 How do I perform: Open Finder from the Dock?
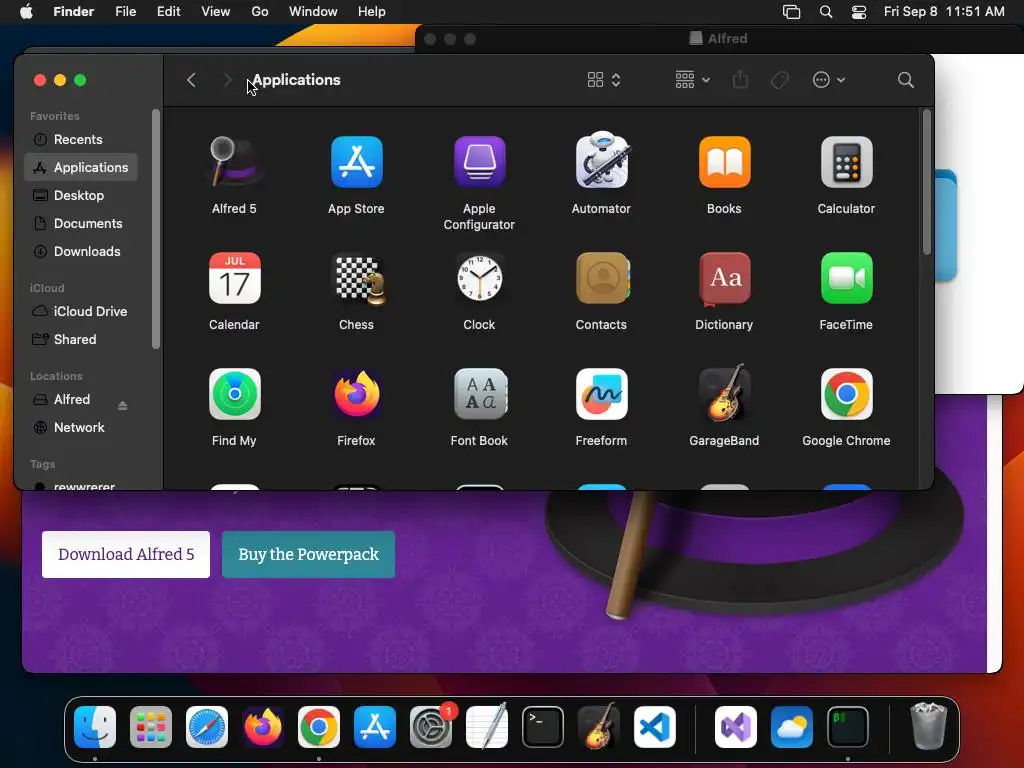click(95, 727)
